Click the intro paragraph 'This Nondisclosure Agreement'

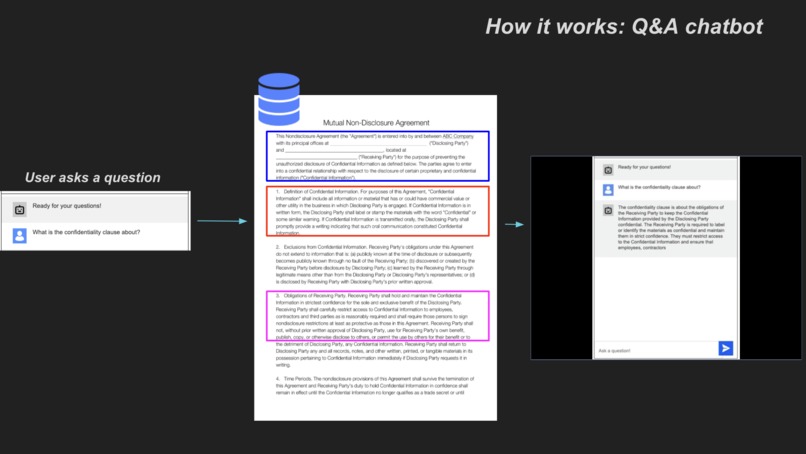tap(377, 156)
